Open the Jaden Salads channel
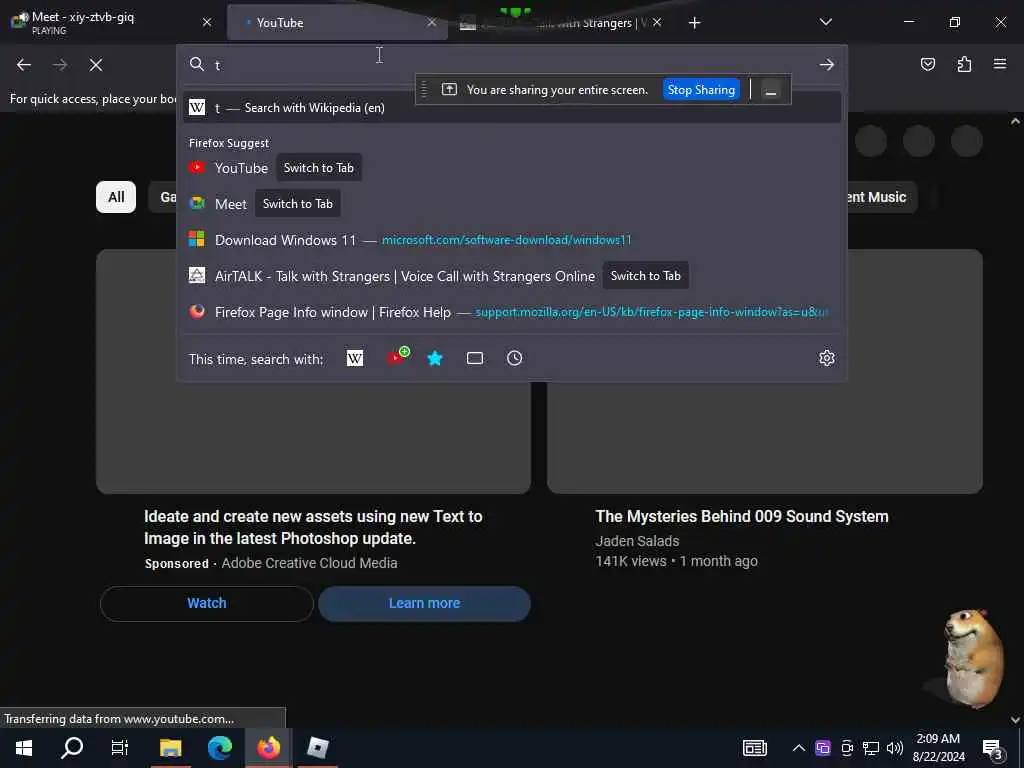The width and height of the screenshot is (1024, 768). tap(637, 541)
